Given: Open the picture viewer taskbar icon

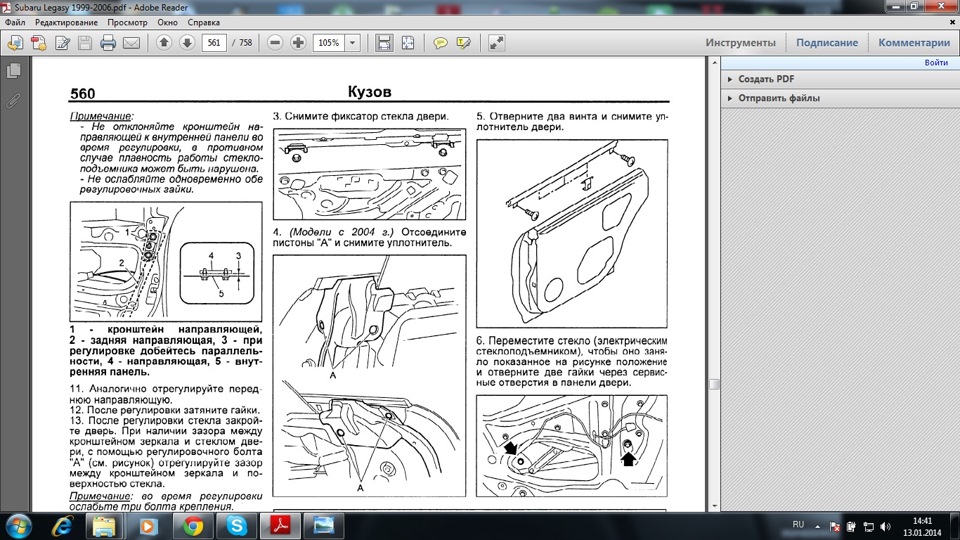Looking at the screenshot, I should (324, 526).
